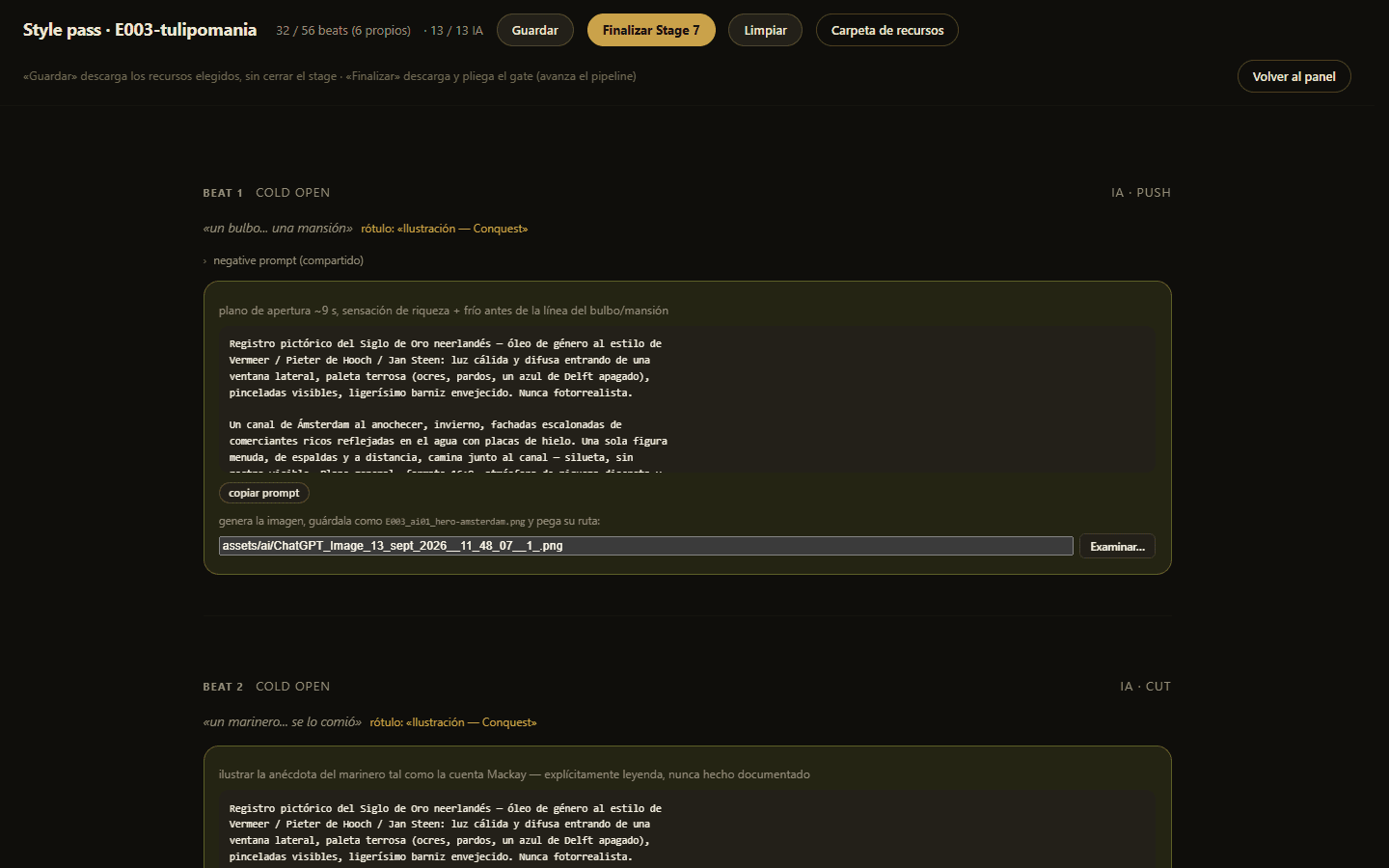Click Beat 1 rótulo «Ilustración — Conquest»
Viewport: 1389px width, 868px height.
point(445,229)
